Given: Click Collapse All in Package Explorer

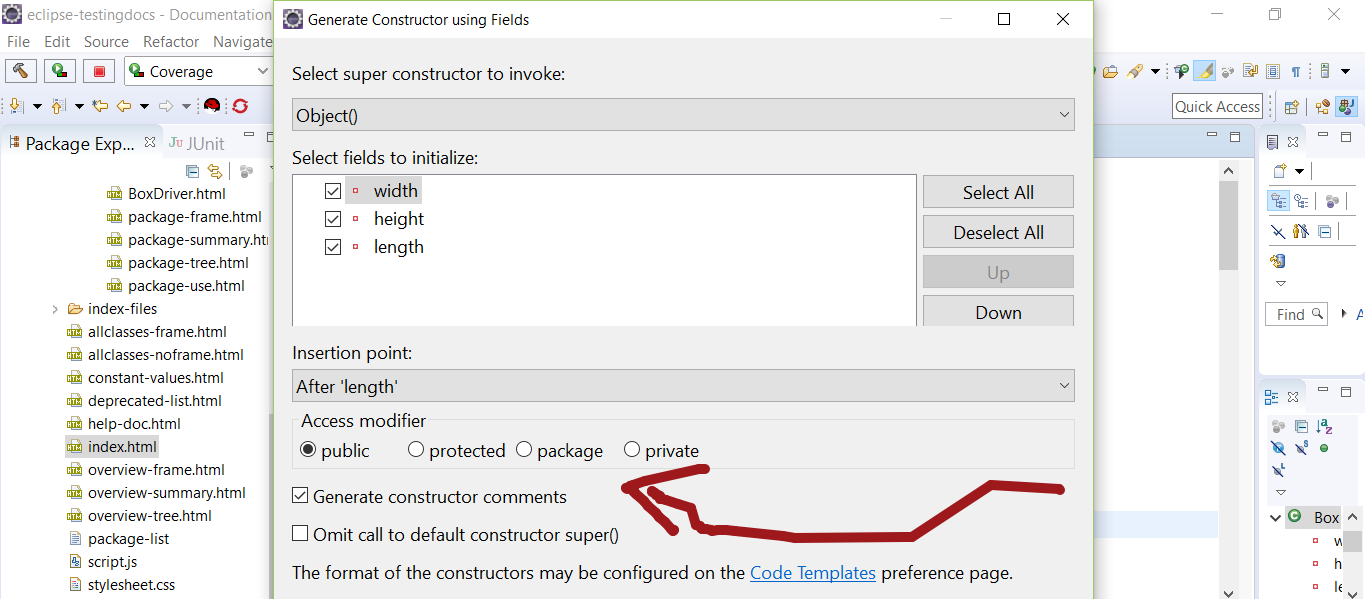Looking at the screenshot, I should click(193, 171).
